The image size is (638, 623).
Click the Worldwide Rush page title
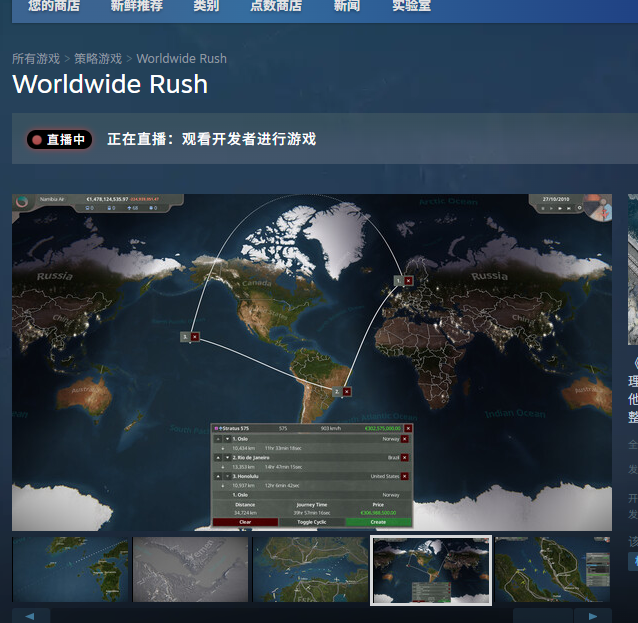tap(110, 84)
